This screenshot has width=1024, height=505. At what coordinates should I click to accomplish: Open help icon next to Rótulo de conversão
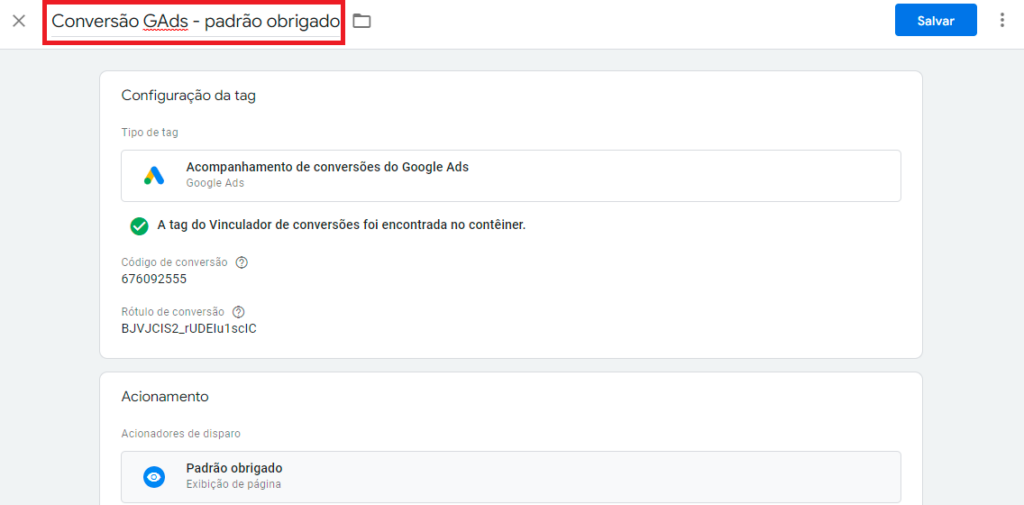[238, 312]
